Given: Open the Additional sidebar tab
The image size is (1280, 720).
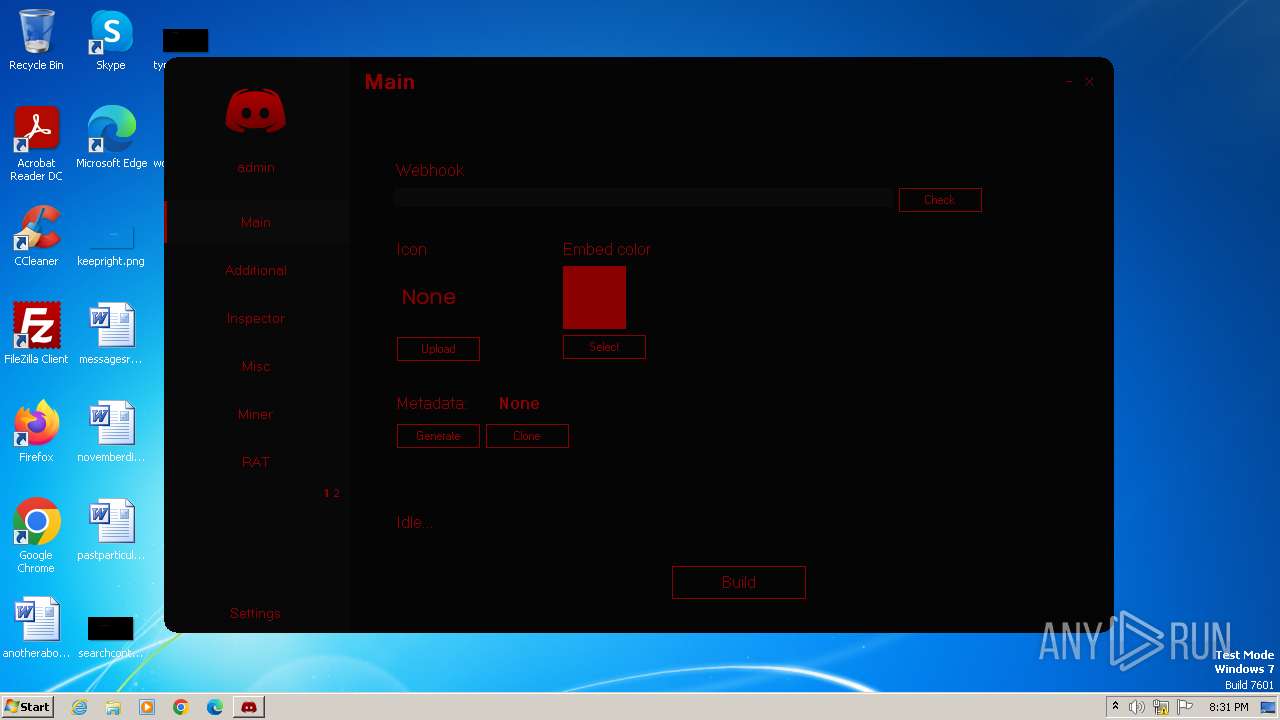Looking at the screenshot, I should click(256, 270).
